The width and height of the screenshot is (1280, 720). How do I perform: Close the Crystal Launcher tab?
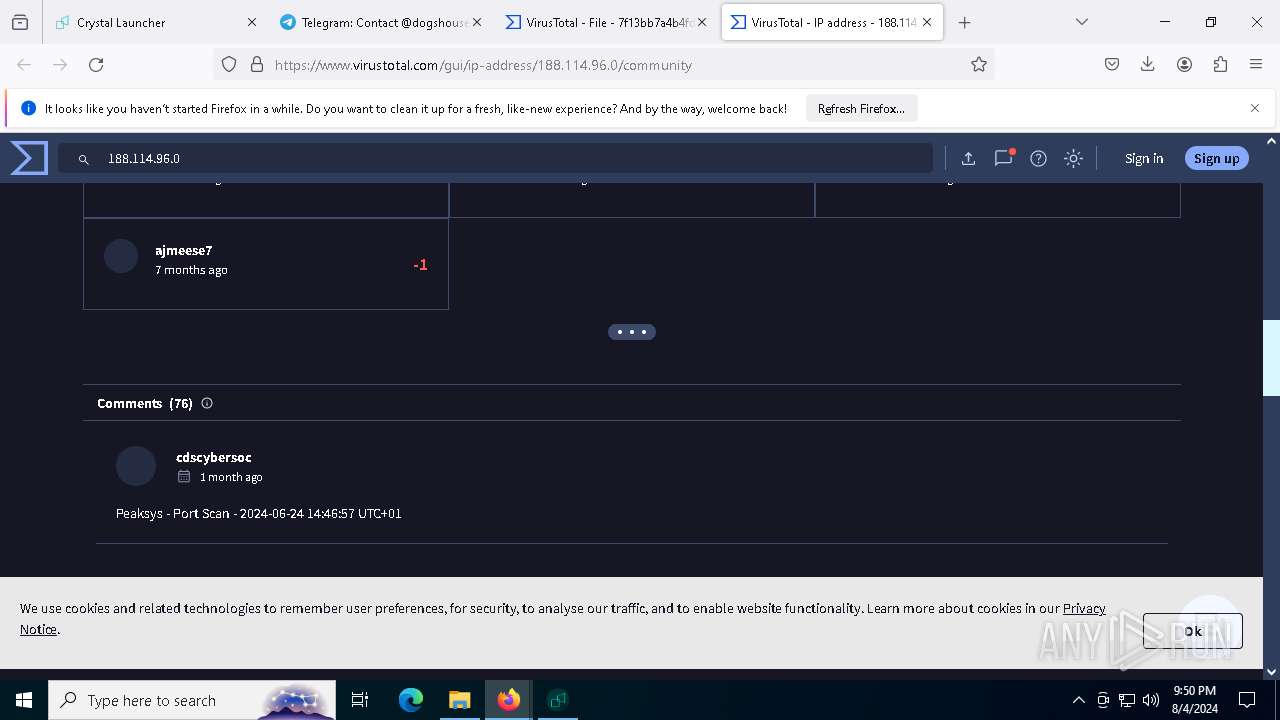tap(252, 22)
